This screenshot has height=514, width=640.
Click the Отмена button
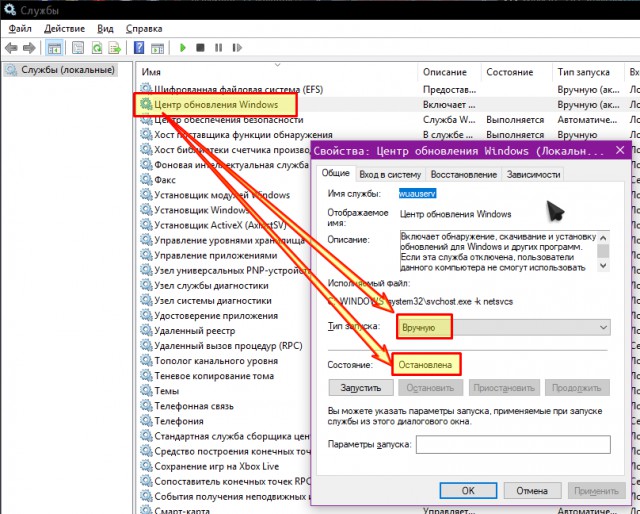click(x=532, y=490)
